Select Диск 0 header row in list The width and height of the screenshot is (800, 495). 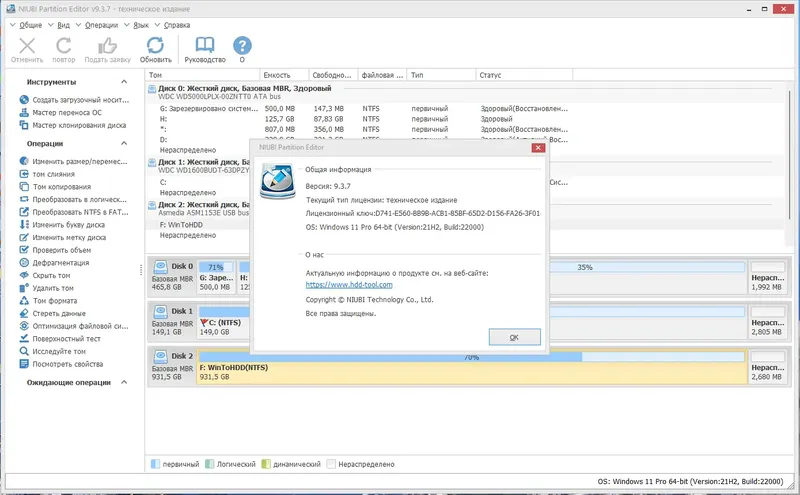point(466,92)
